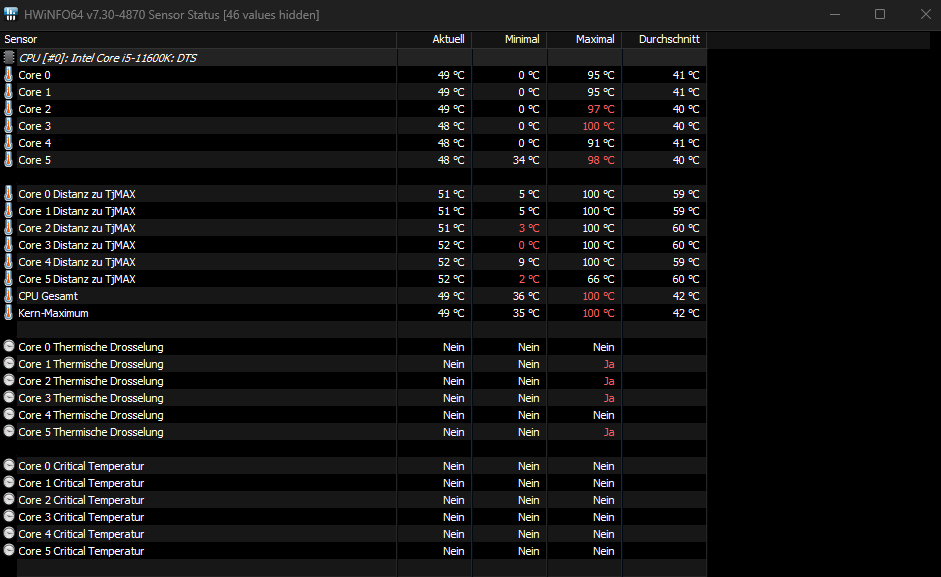
Task: Select the Core 0 sensor label
Action: pyautogui.click(x=34, y=75)
